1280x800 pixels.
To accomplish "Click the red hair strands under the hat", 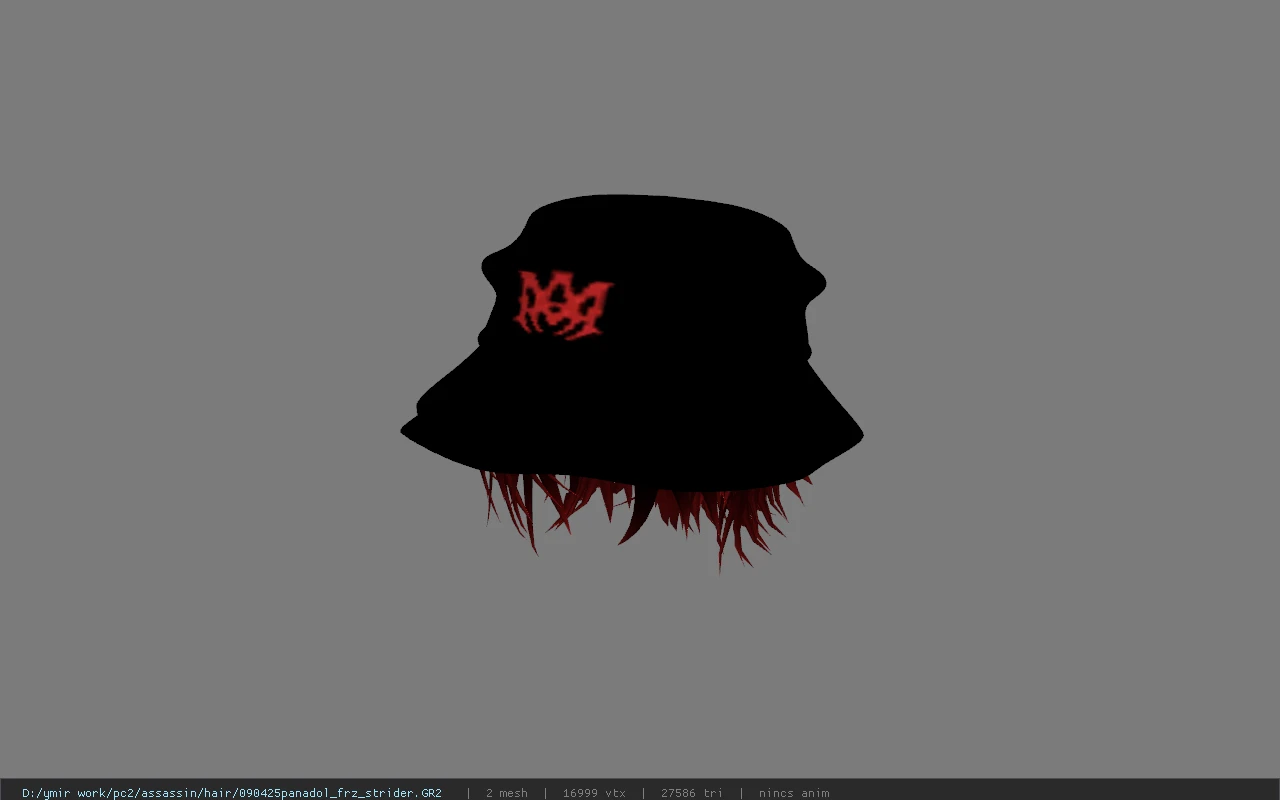I will [x=645, y=522].
